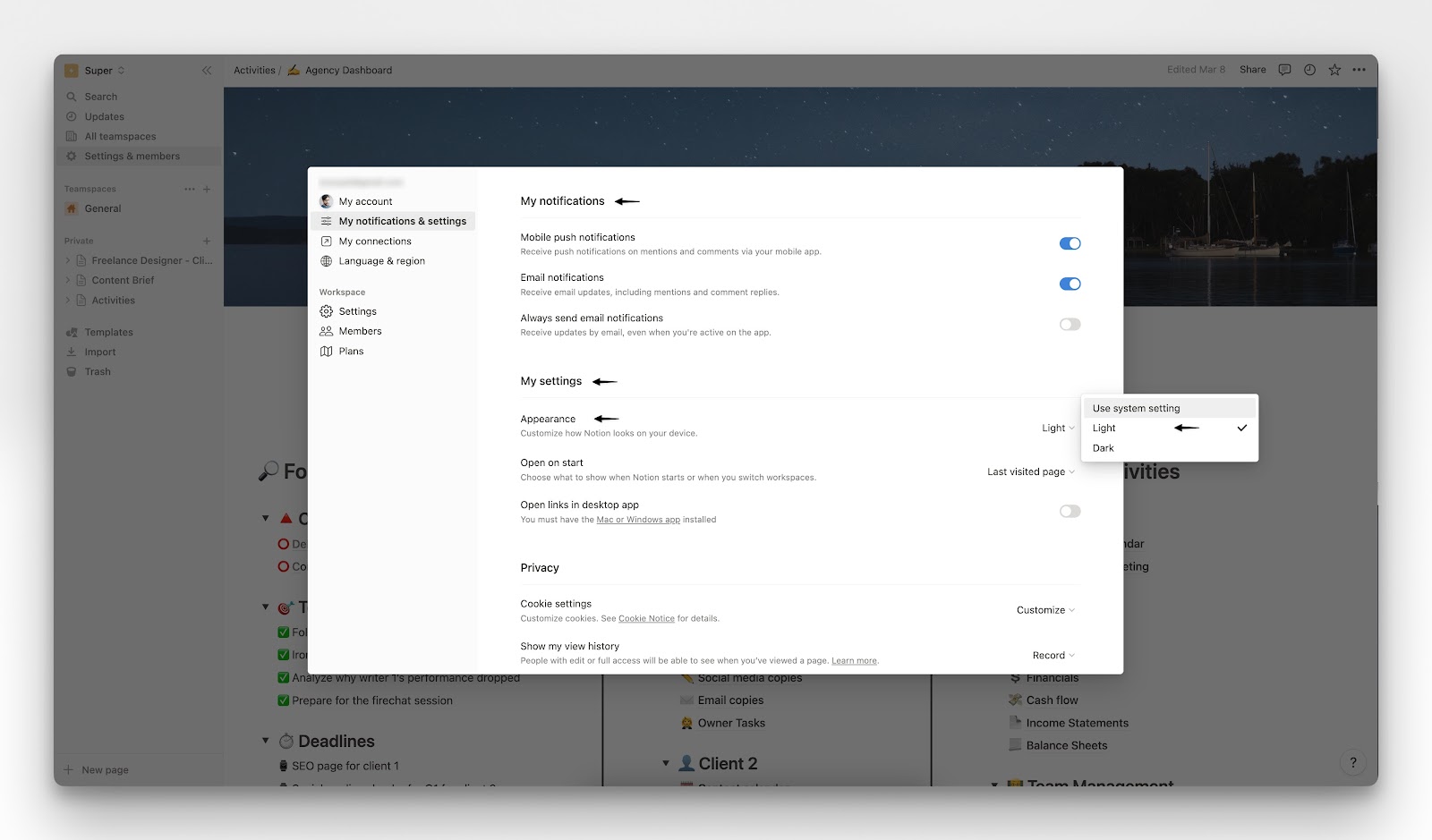Click the workspace Settings gear icon in the modal
1432x840 pixels.
(327, 311)
